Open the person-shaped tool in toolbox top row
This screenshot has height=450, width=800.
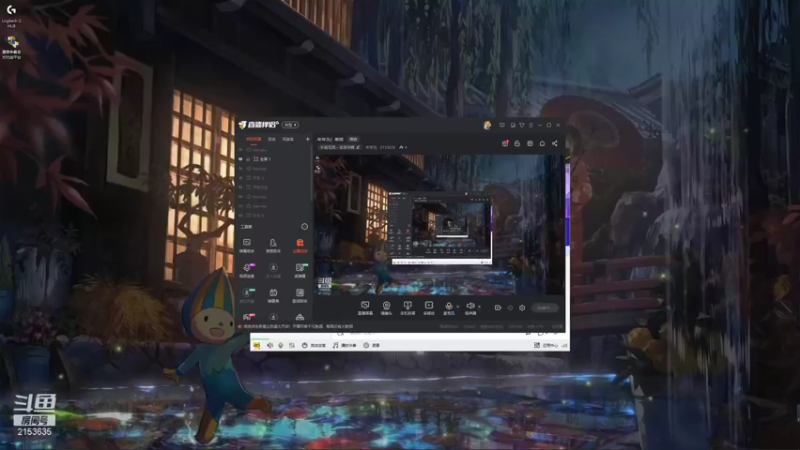[x=273, y=245]
